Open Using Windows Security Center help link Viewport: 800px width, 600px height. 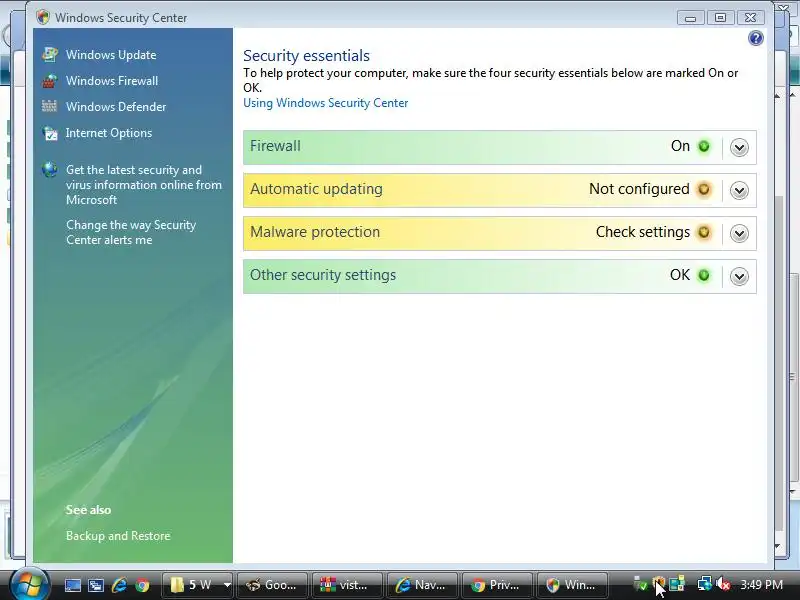pos(326,103)
